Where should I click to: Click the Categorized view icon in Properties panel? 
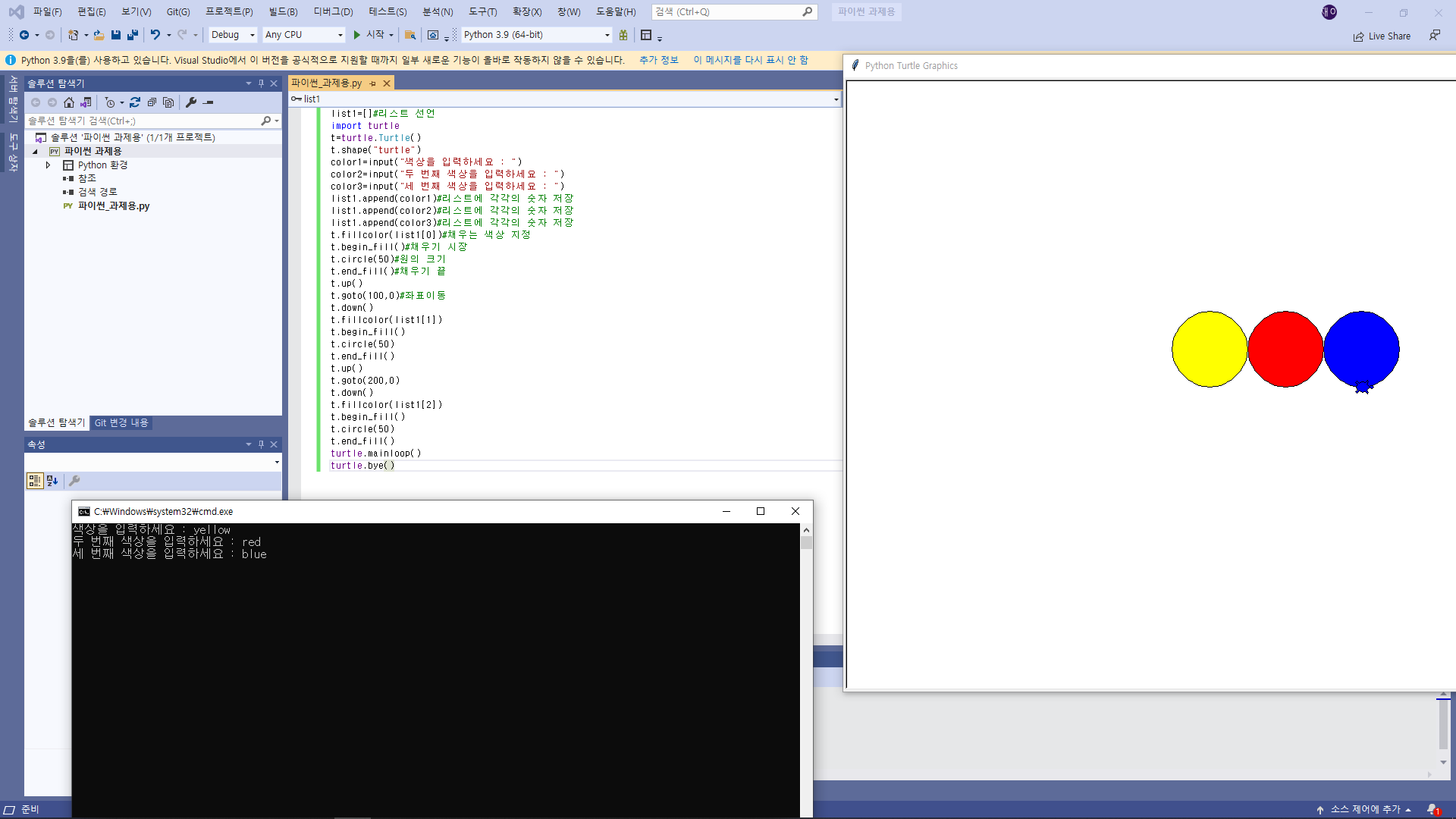(x=34, y=481)
